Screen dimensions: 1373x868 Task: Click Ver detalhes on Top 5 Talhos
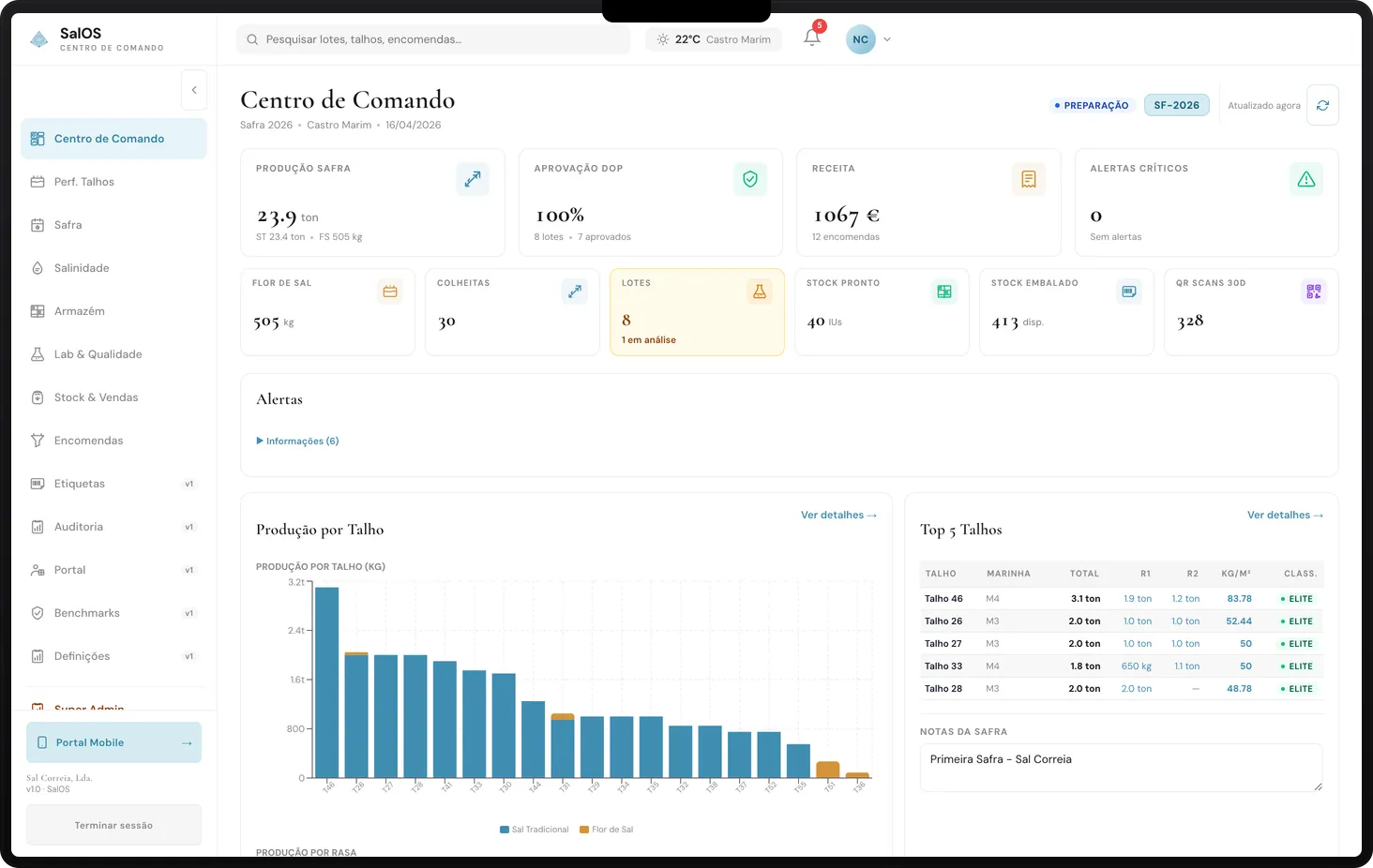click(x=1284, y=515)
